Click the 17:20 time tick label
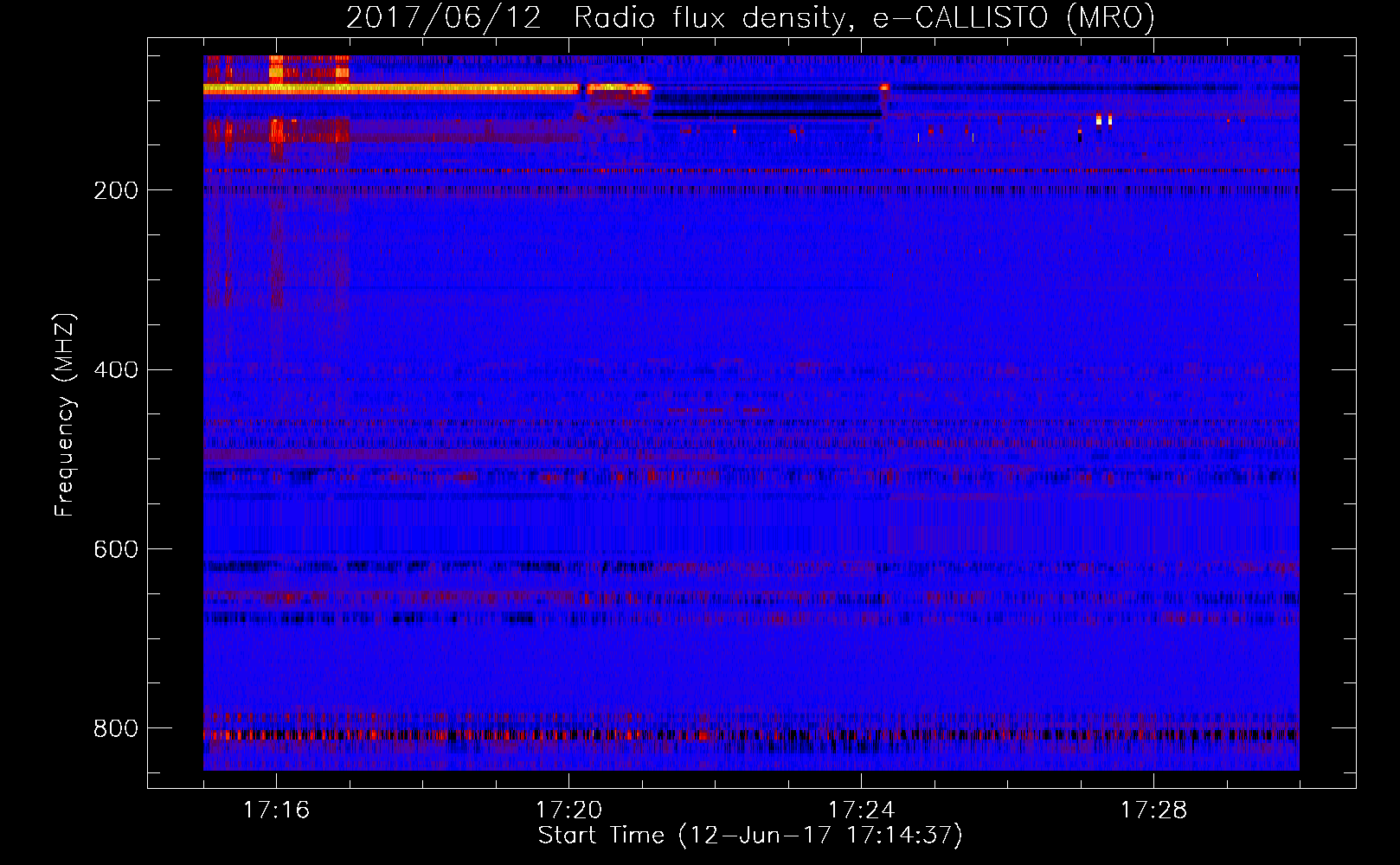 [x=568, y=810]
